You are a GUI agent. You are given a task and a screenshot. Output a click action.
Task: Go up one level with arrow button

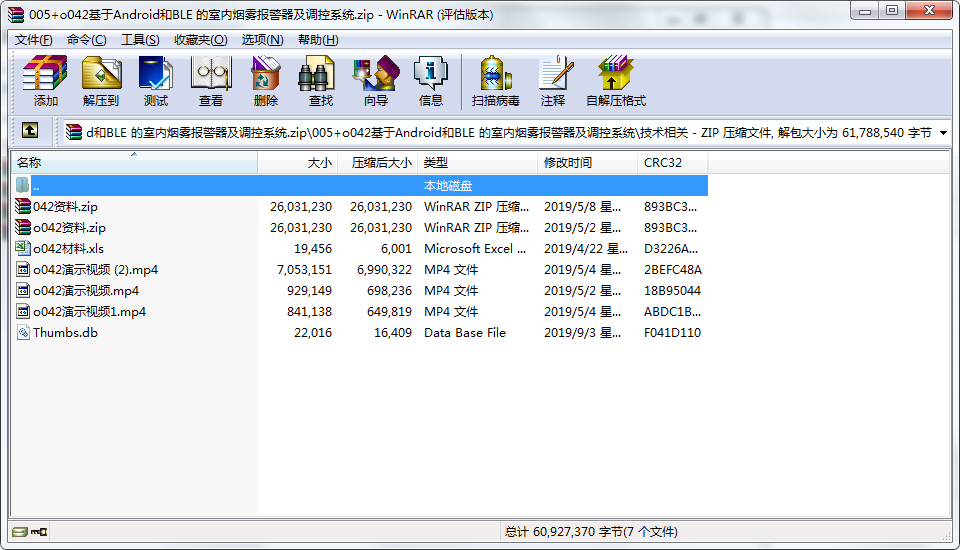pyautogui.click(x=30, y=130)
